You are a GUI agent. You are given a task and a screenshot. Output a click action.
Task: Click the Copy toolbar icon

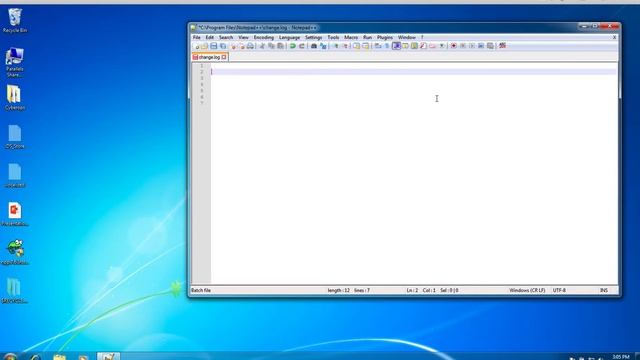(x=271, y=46)
